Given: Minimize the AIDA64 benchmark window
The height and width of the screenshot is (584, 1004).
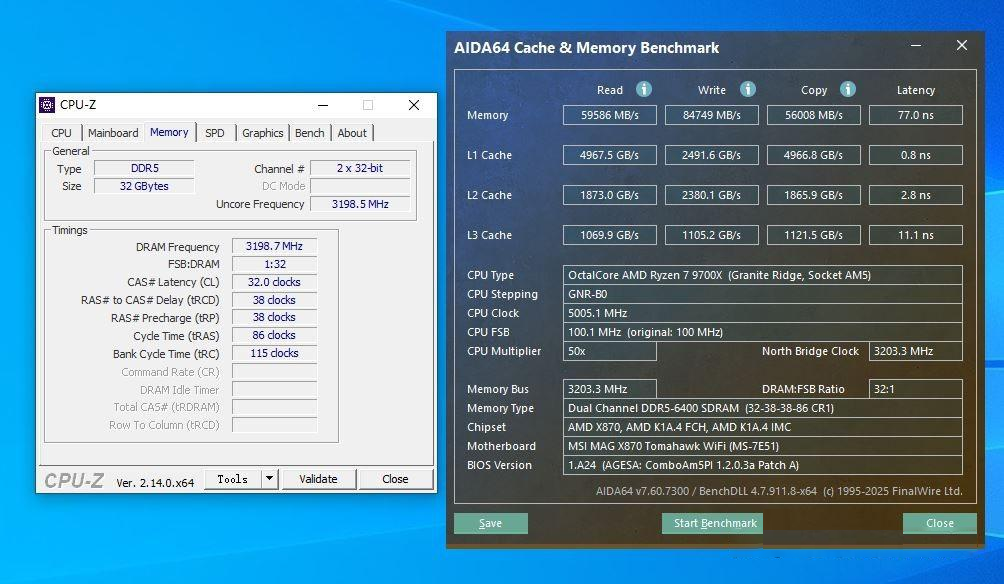Looking at the screenshot, I should (916, 45).
